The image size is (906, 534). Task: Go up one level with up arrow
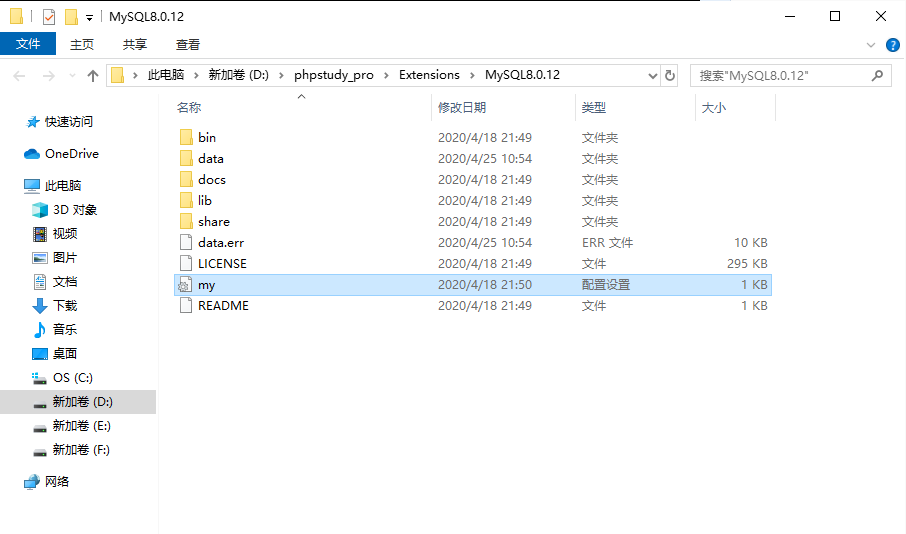(92, 76)
